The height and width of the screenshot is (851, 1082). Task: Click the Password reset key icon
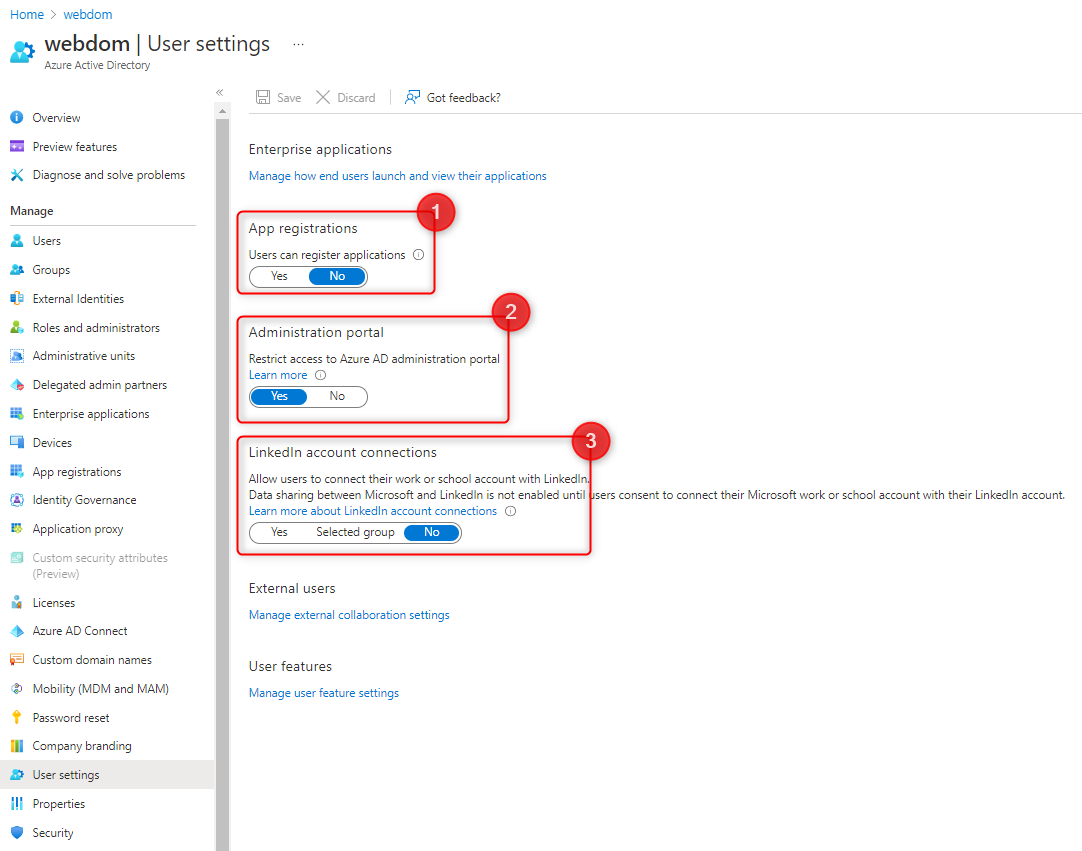click(17, 718)
